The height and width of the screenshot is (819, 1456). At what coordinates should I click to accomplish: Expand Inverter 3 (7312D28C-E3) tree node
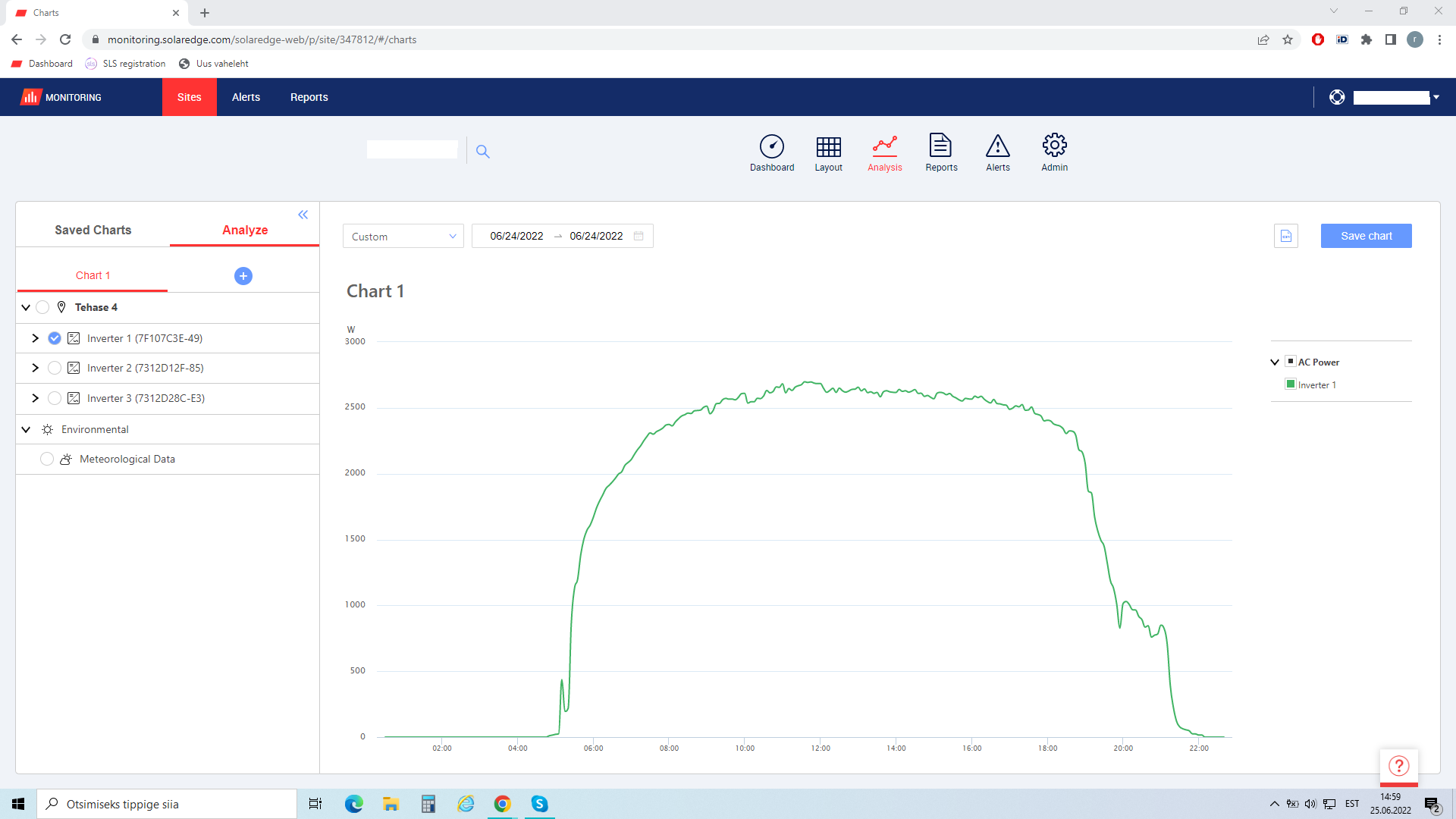pyautogui.click(x=35, y=398)
